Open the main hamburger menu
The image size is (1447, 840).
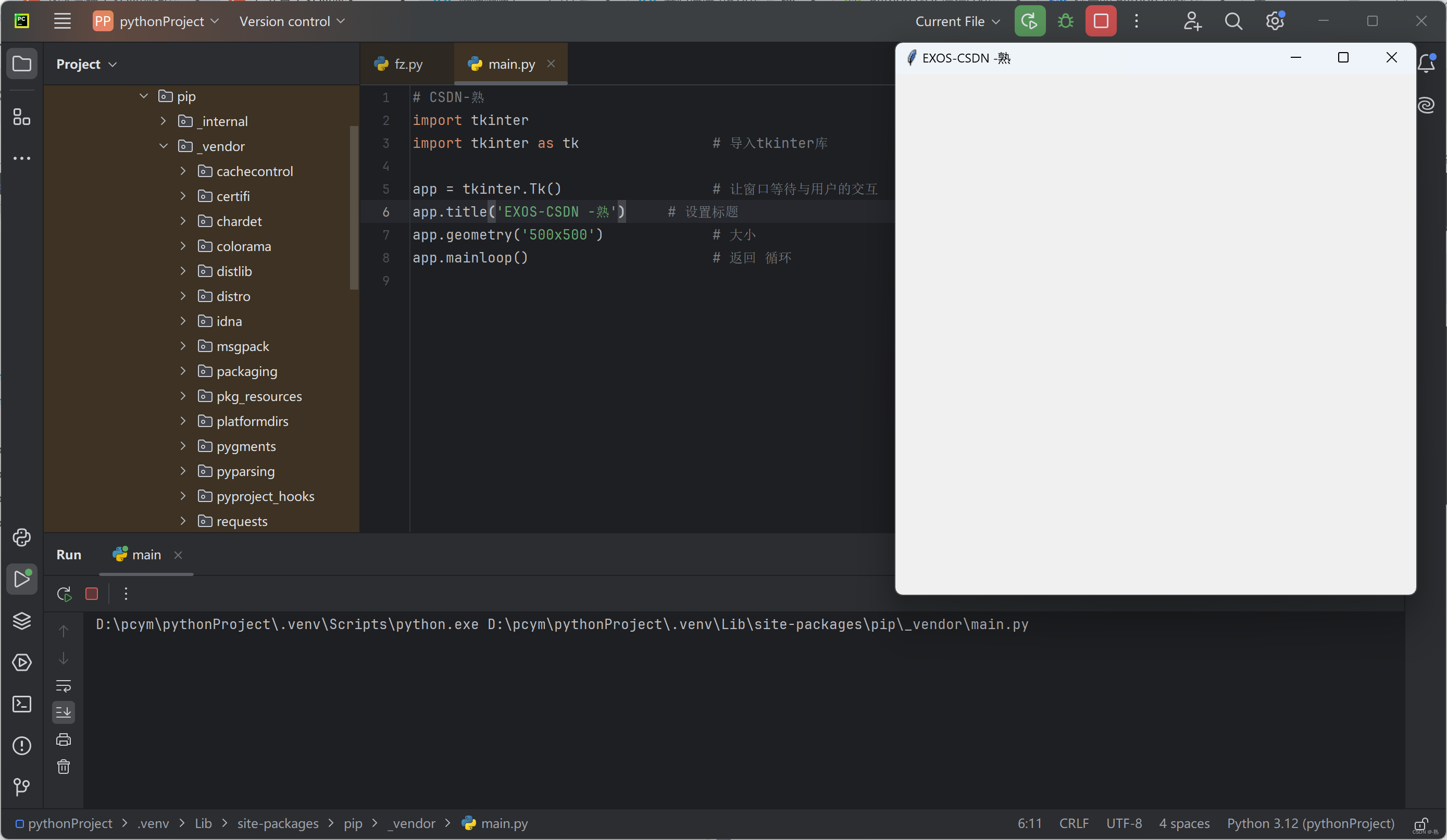click(x=62, y=21)
